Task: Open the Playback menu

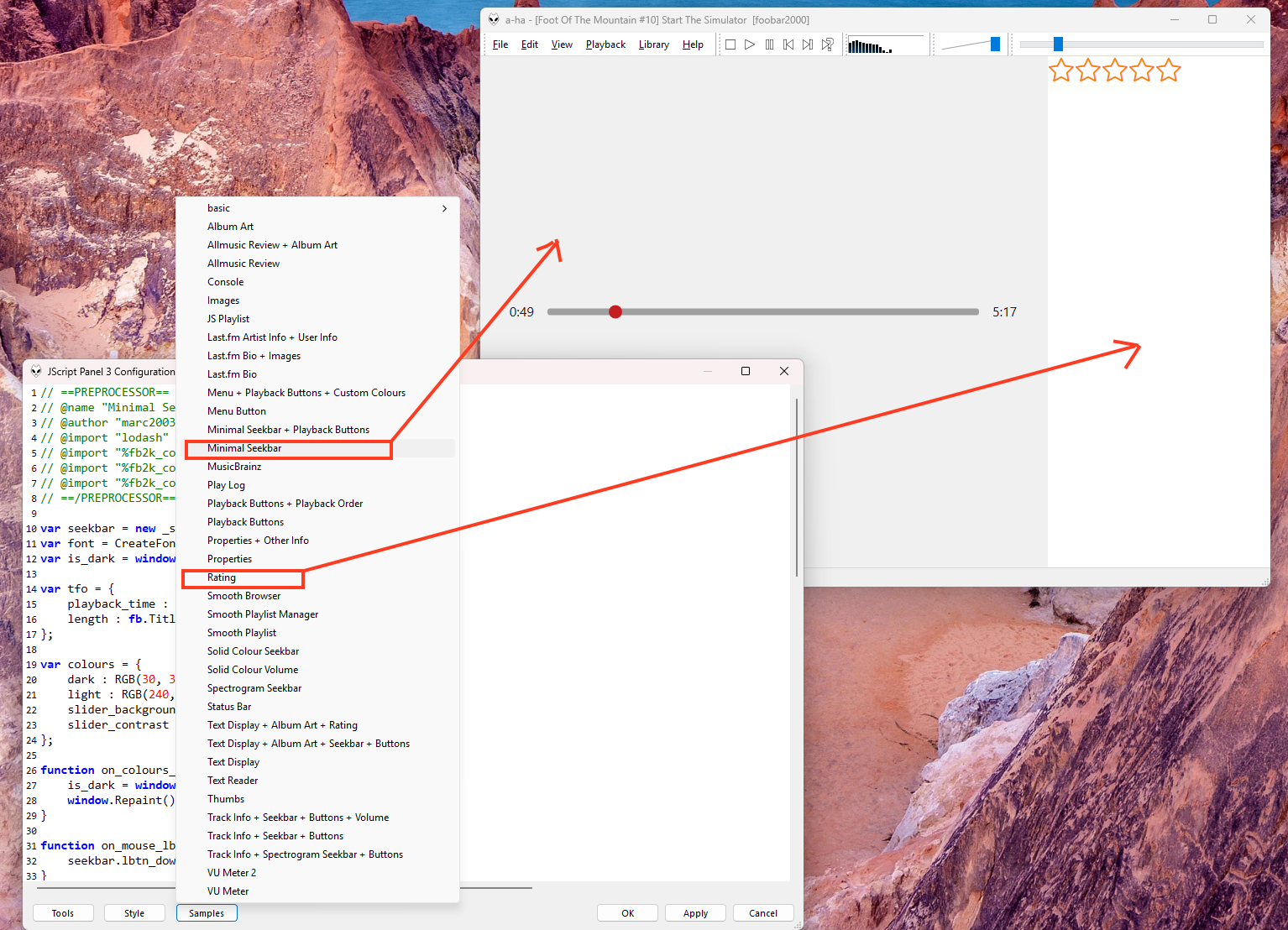Action: point(605,44)
